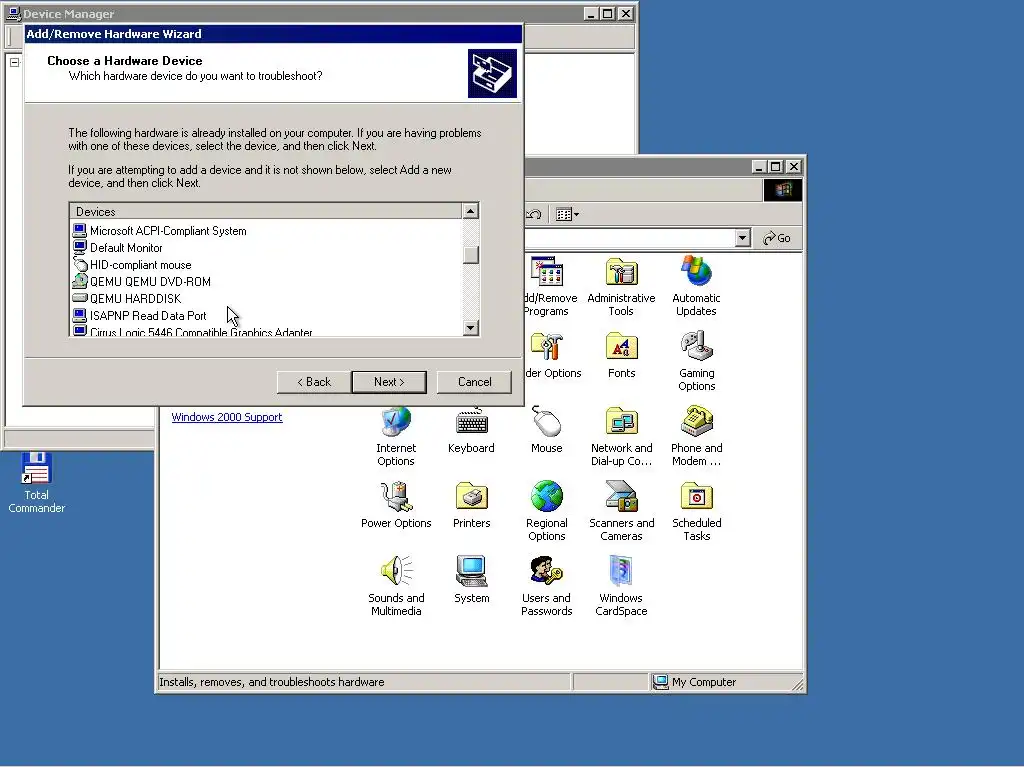Open Power Options icon

pos(396,505)
